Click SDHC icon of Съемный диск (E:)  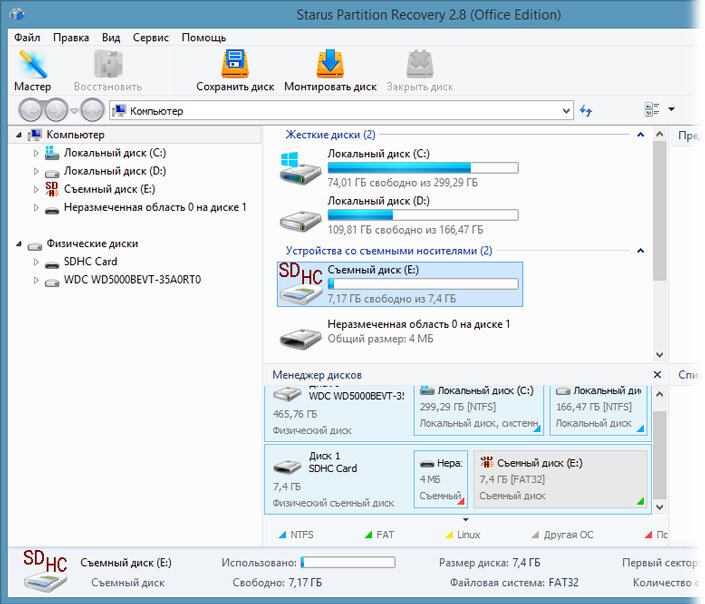300,284
